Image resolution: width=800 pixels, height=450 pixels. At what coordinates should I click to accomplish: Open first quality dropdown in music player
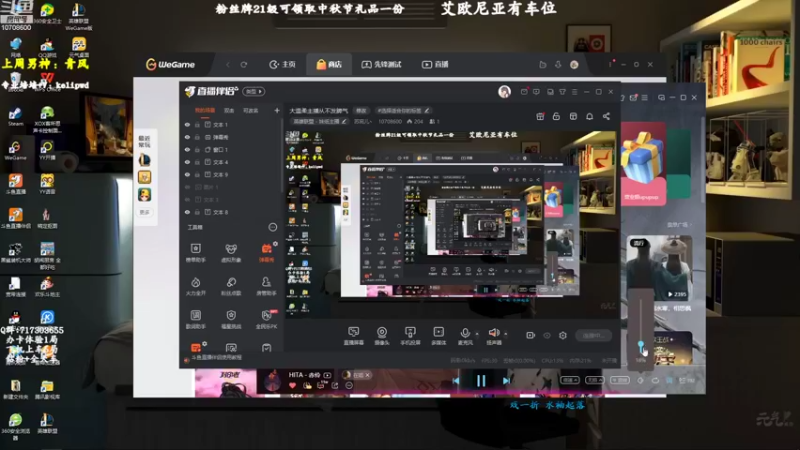pos(570,380)
